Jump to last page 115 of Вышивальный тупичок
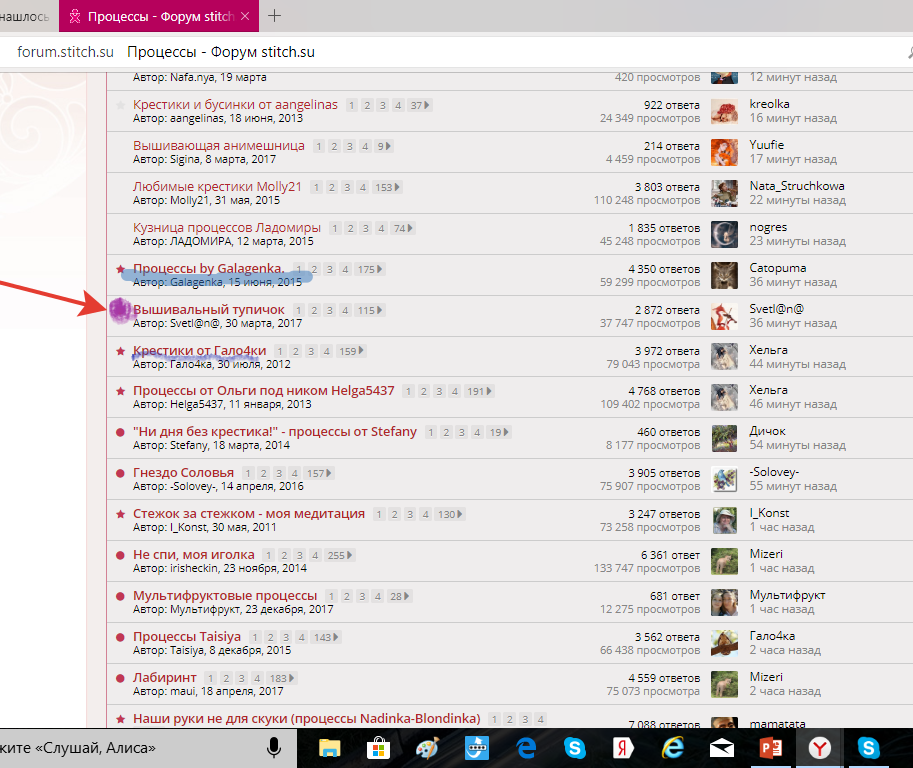The width and height of the screenshot is (913, 768). (x=369, y=311)
